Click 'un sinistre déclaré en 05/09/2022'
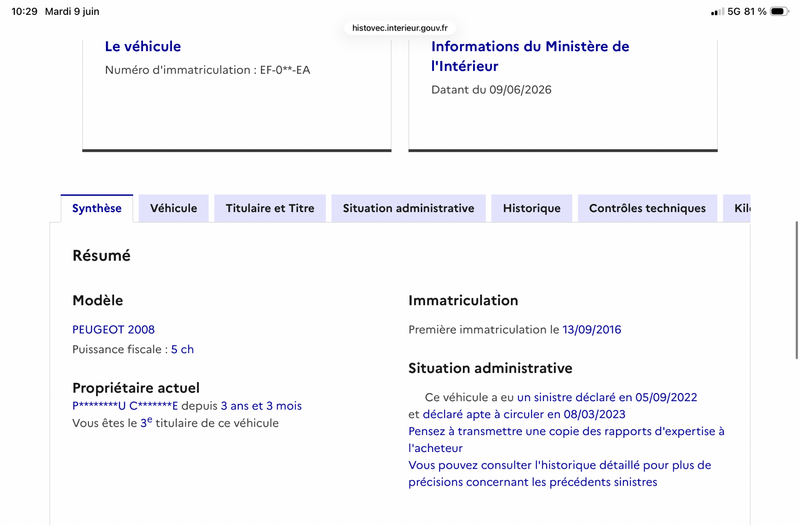Image resolution: width=800 pixels, height=525 pixels. 607,397
